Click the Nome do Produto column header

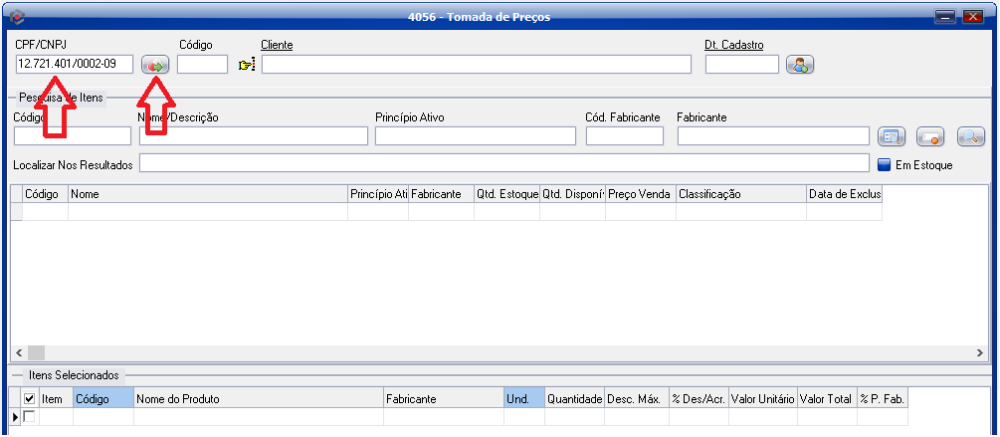(258, 399)
